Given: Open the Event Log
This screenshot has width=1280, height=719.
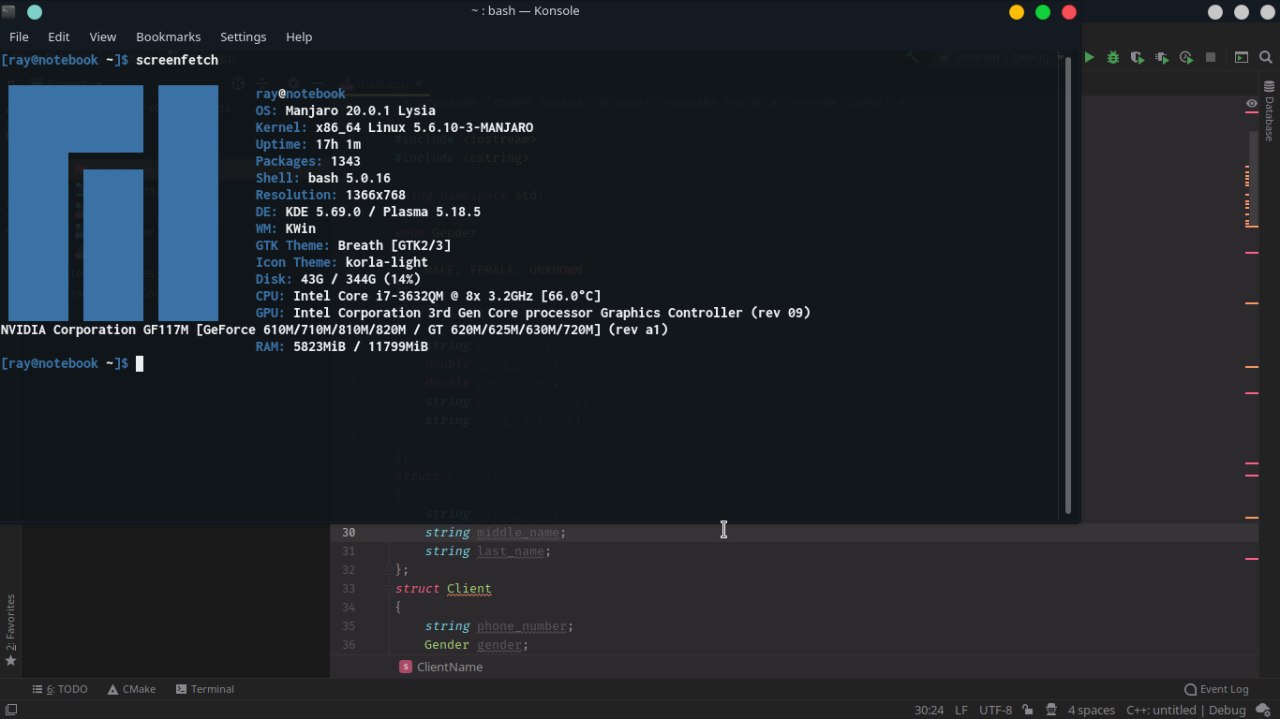Looking at the screenshot, I should [x=1217, y=689].
